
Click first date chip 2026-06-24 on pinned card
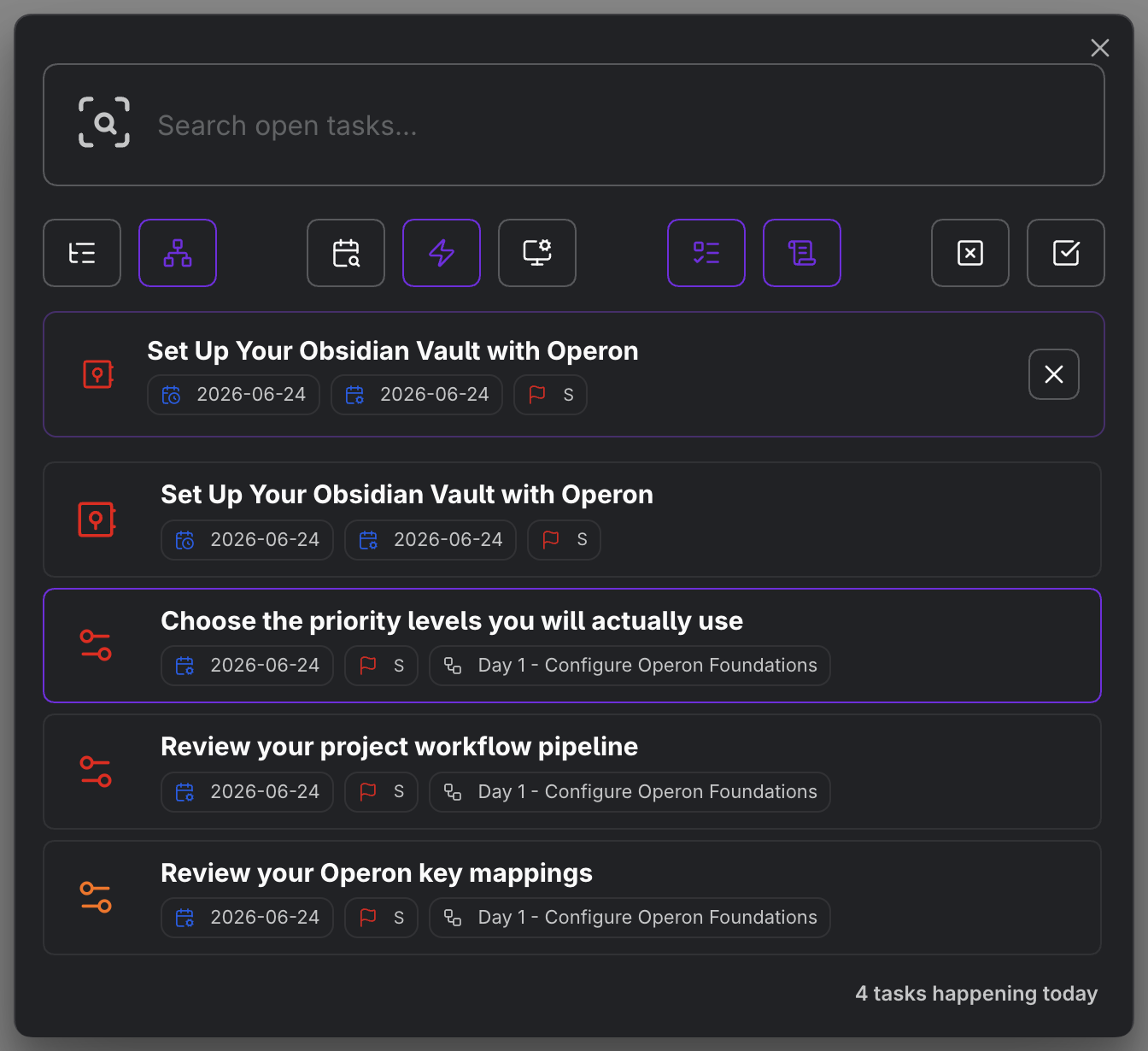233,395
